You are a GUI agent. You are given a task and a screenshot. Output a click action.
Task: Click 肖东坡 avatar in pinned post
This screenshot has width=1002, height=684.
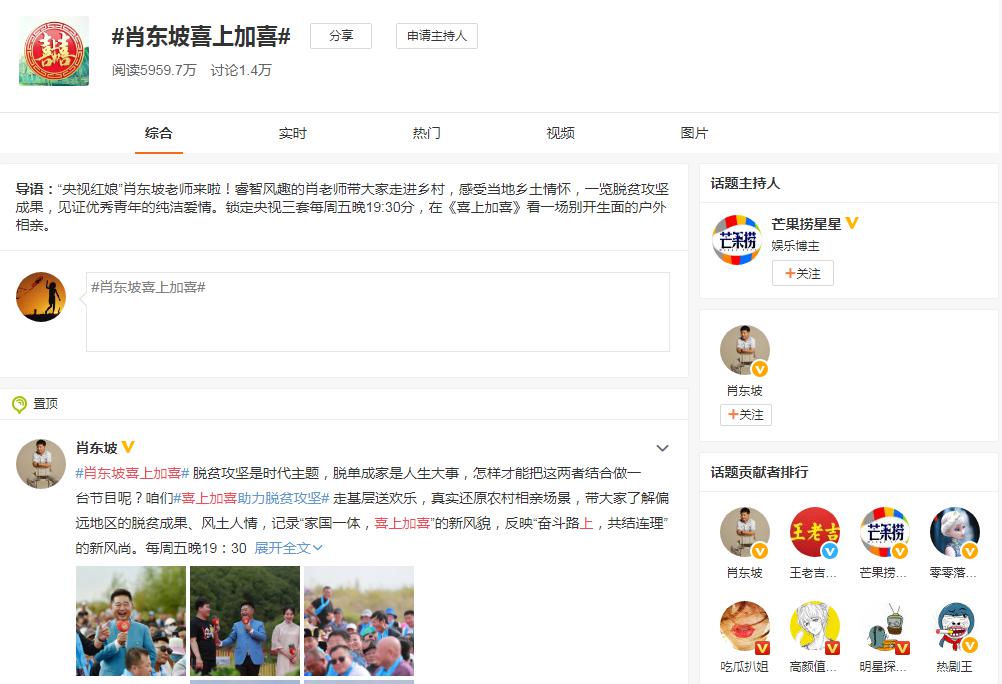(41, 463)
